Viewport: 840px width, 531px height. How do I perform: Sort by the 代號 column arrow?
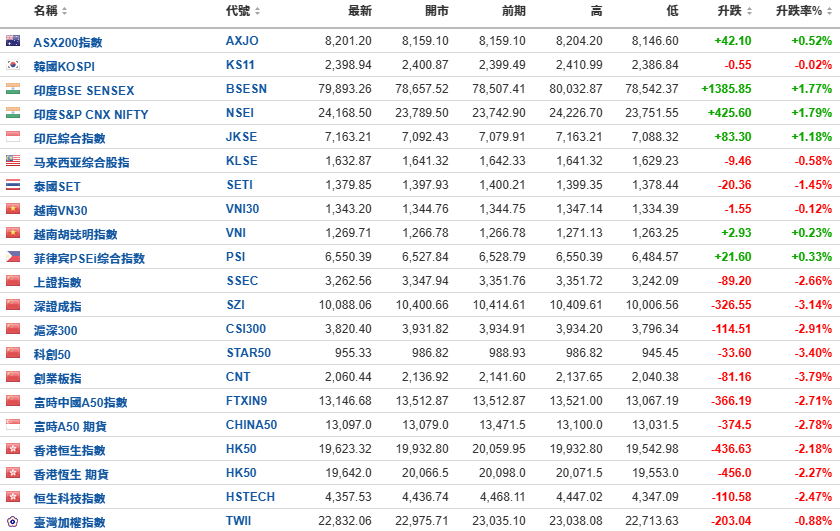pyautogui.click(x=257, y=11)
